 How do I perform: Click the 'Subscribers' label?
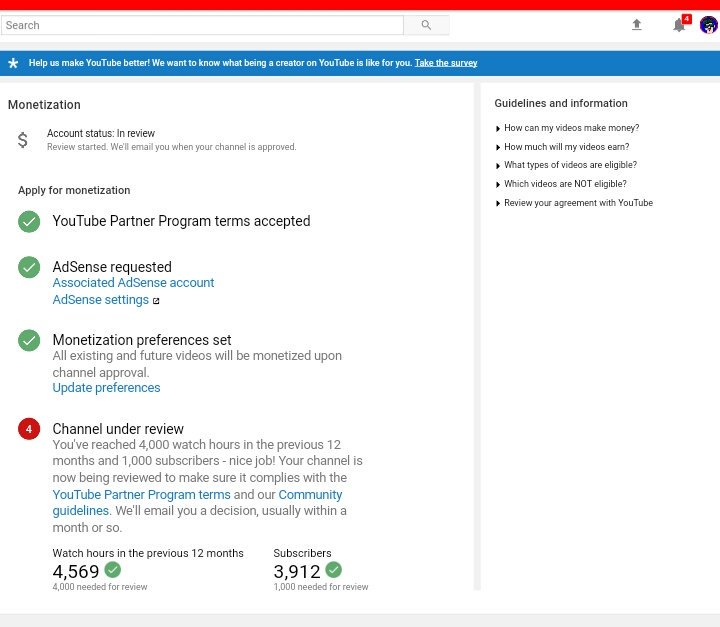tap(302, 553)
